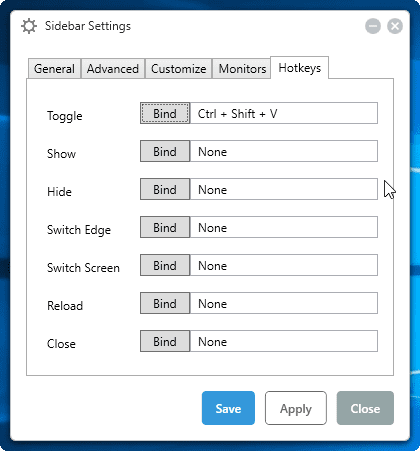Click the Sidebar Settings title text
This screenshot has height=451, width=420.
tap(88, 26)
